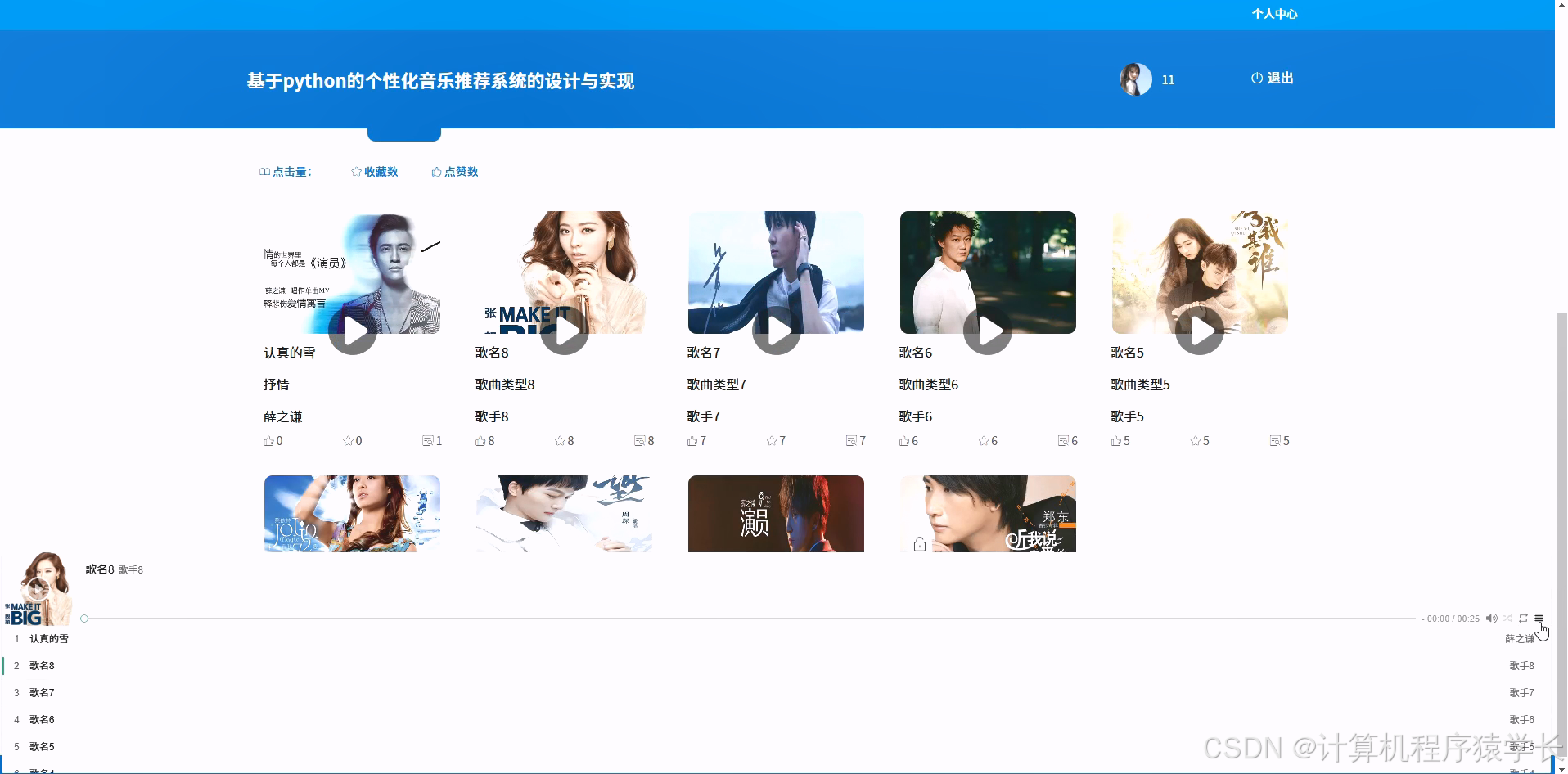Screen dimensions: 1568x774
Task: Click the player cover play button
Action: pyautogui.click(x=38, y=589)
